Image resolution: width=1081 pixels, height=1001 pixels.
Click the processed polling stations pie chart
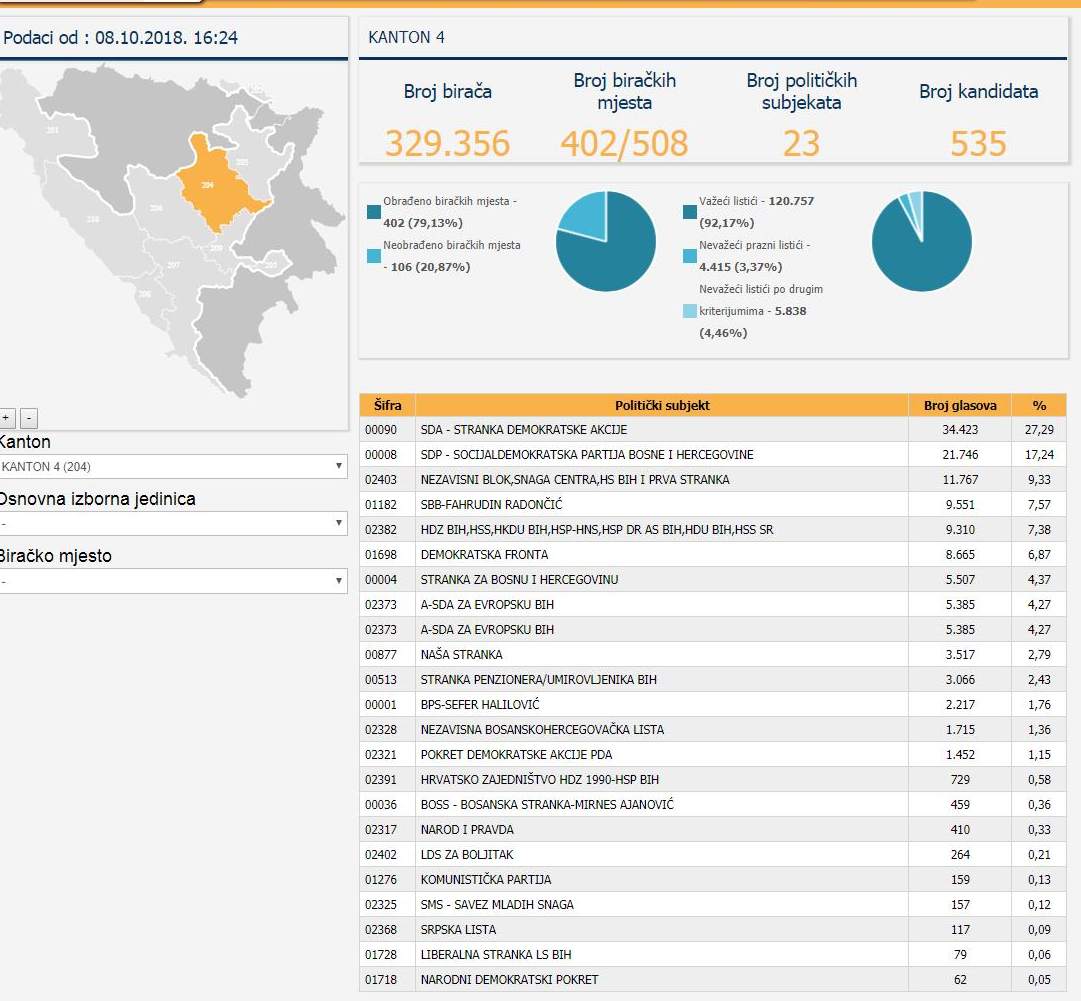point(606,241)
